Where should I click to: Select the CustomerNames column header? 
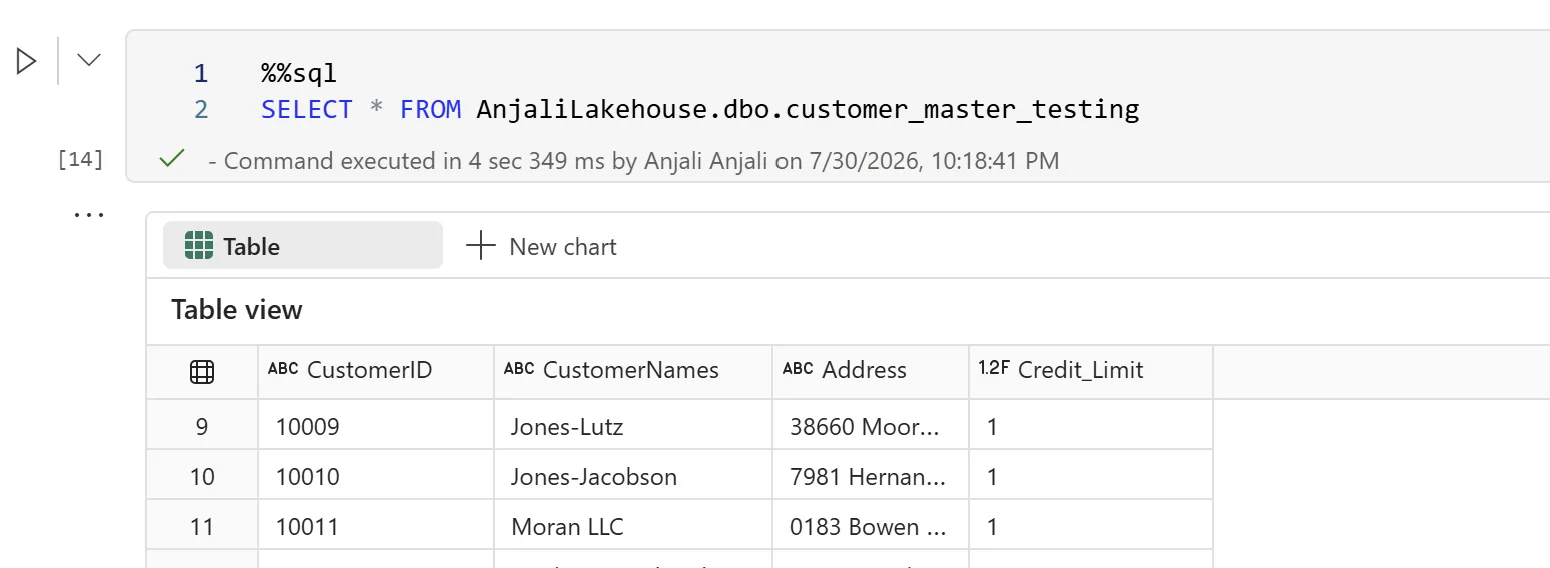tap(632, 371)
